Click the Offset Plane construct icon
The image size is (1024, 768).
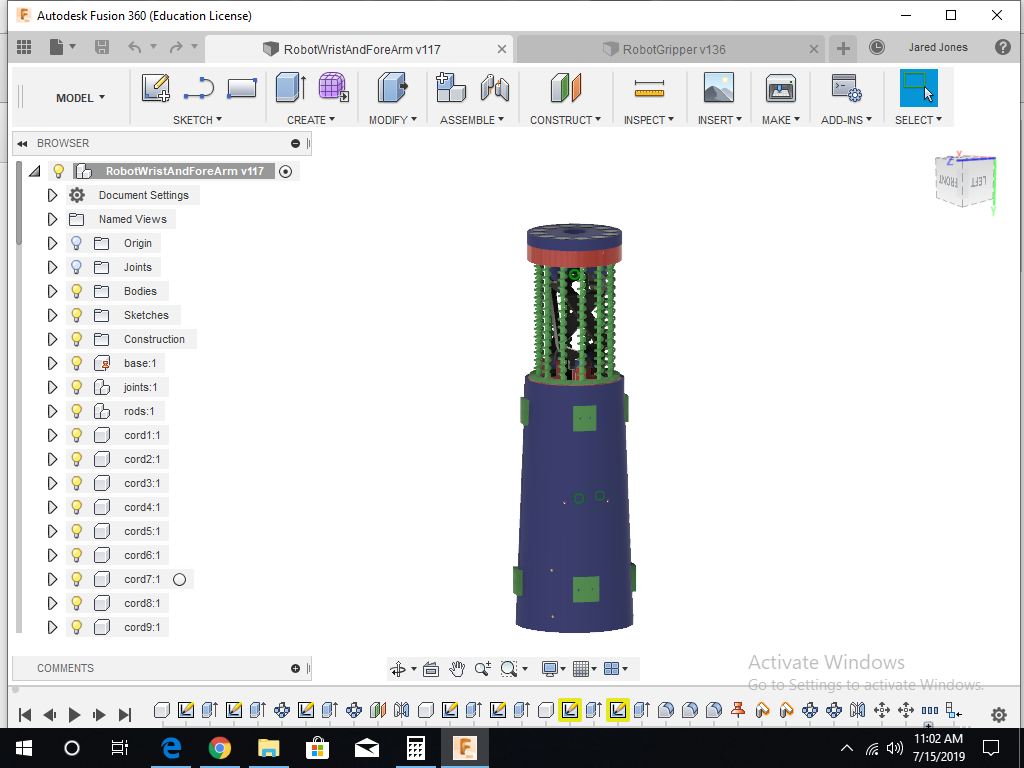566,88
